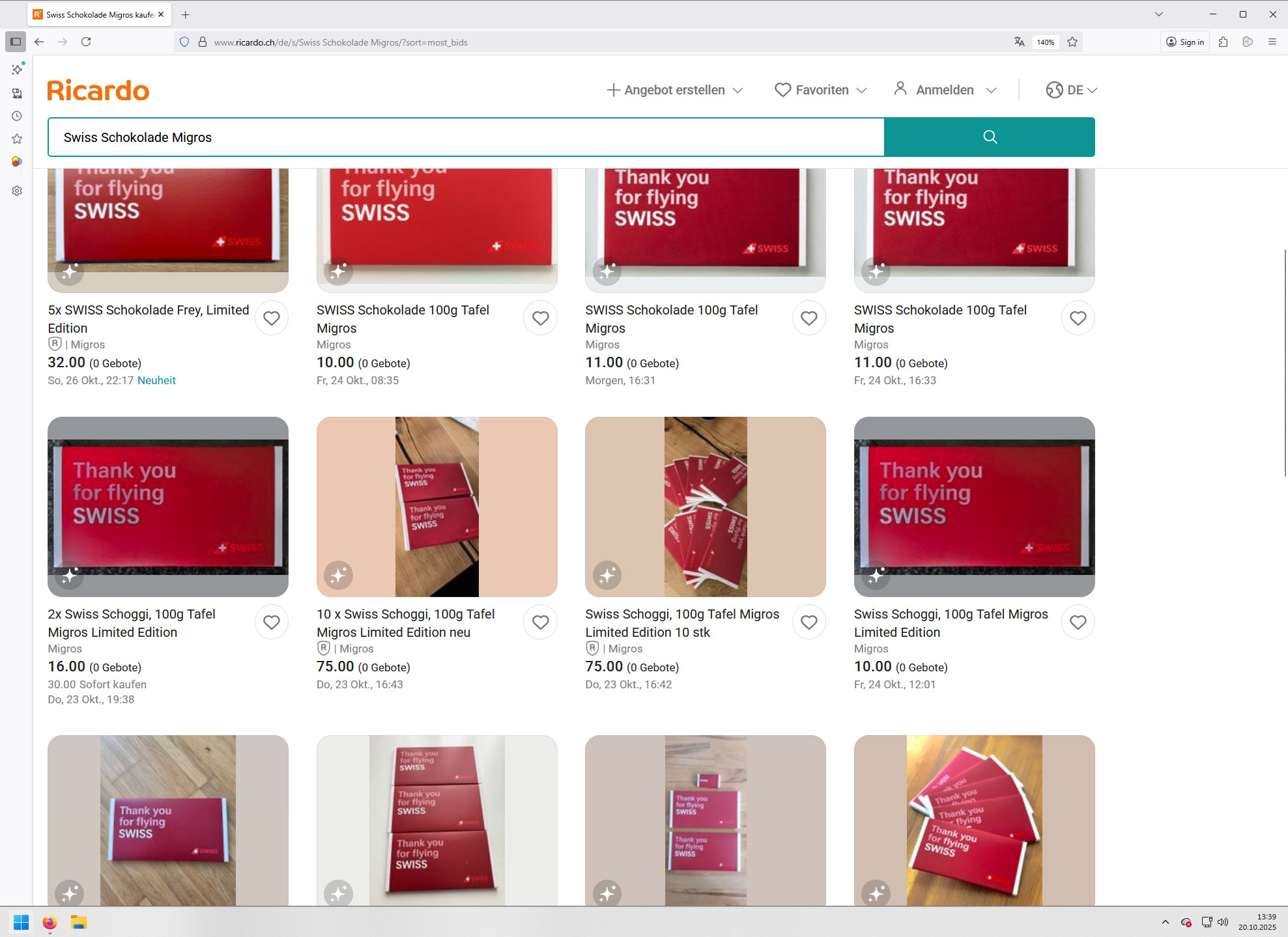1288x937 pixels.
Task: Favorite the 5x SWISS Schokolade Frey listing
Action: 272,318
